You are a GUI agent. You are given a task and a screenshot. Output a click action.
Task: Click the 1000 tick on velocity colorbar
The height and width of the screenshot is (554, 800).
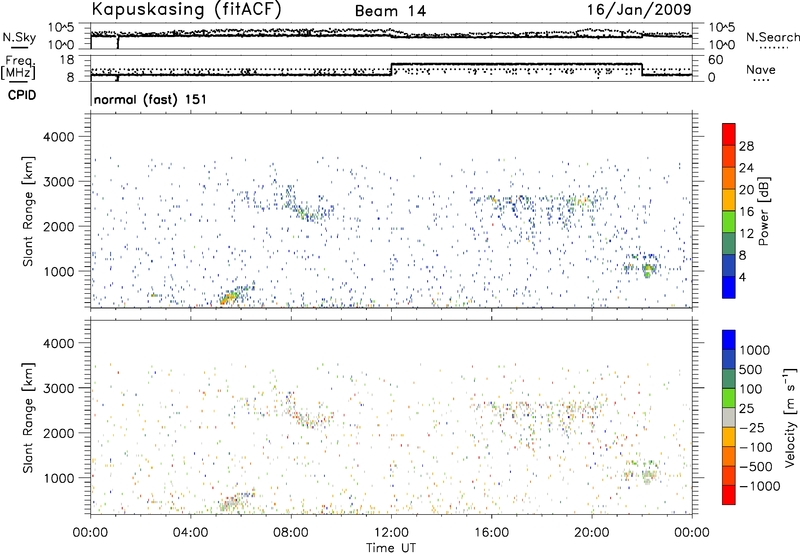click(x=755, y=350)
